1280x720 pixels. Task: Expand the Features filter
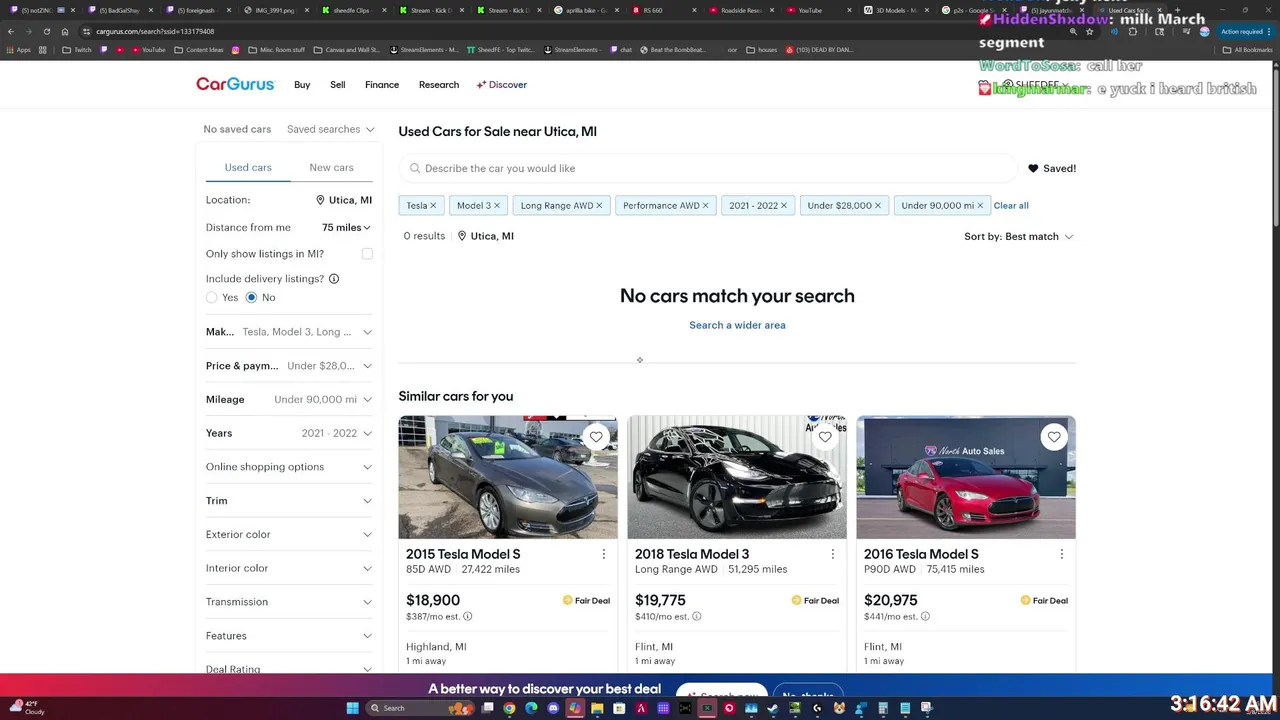(289, 636)
